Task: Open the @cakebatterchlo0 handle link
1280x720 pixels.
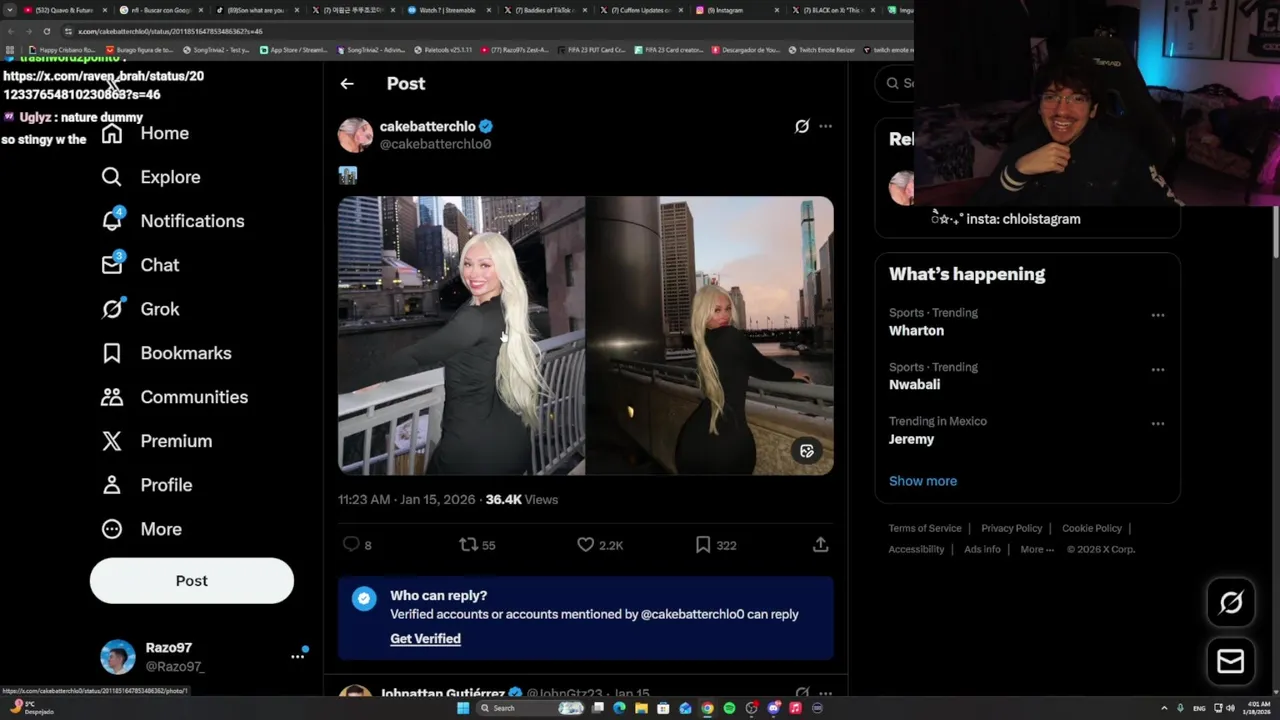Action: (435, 144)
